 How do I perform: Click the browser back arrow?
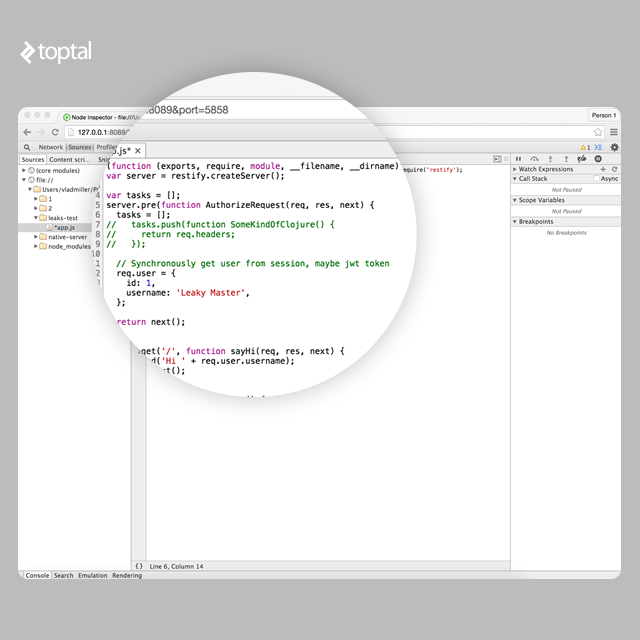[27, 132]
